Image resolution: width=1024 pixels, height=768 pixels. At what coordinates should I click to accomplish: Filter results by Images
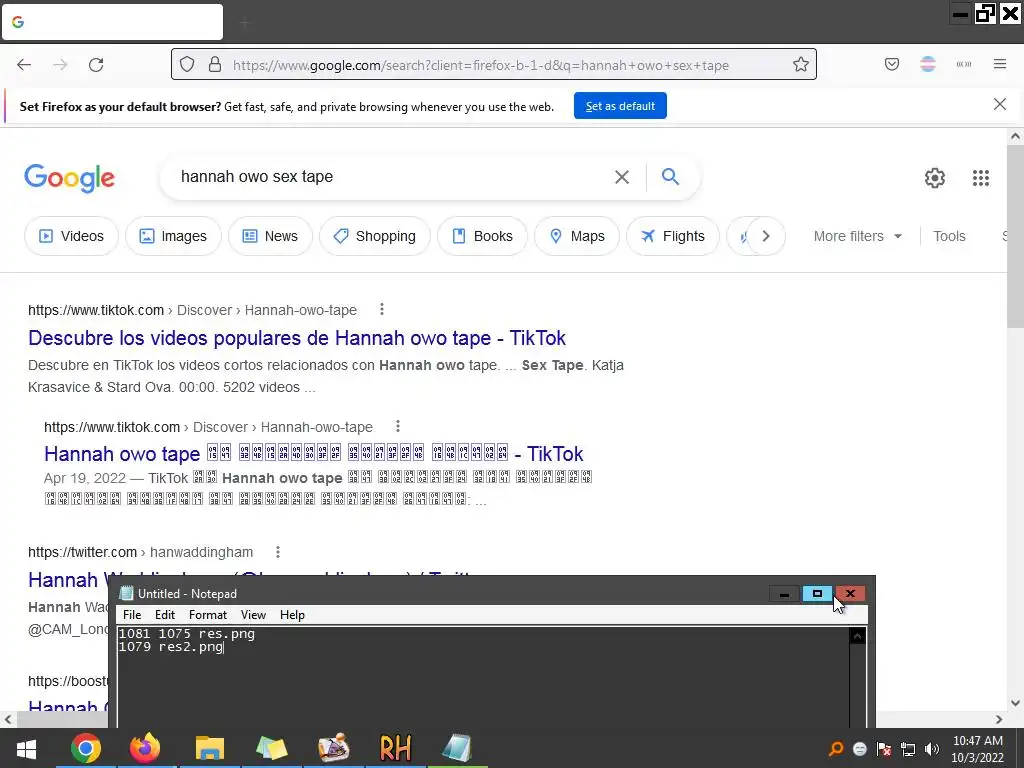tap(174, 236)
